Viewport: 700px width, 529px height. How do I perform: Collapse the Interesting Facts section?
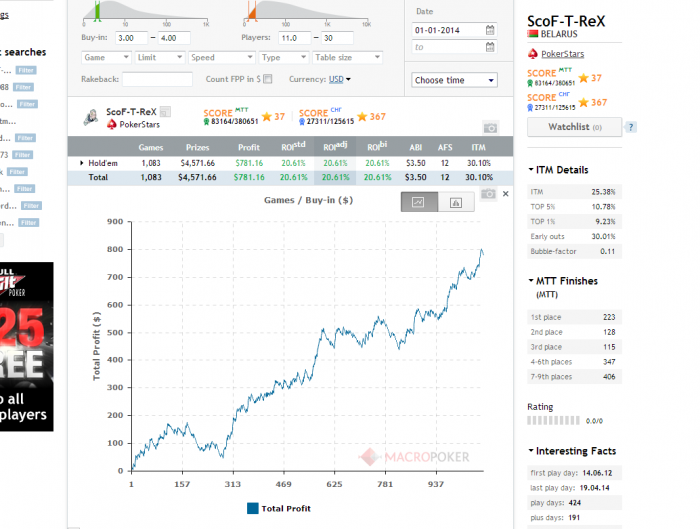click(x=531, y=451)
